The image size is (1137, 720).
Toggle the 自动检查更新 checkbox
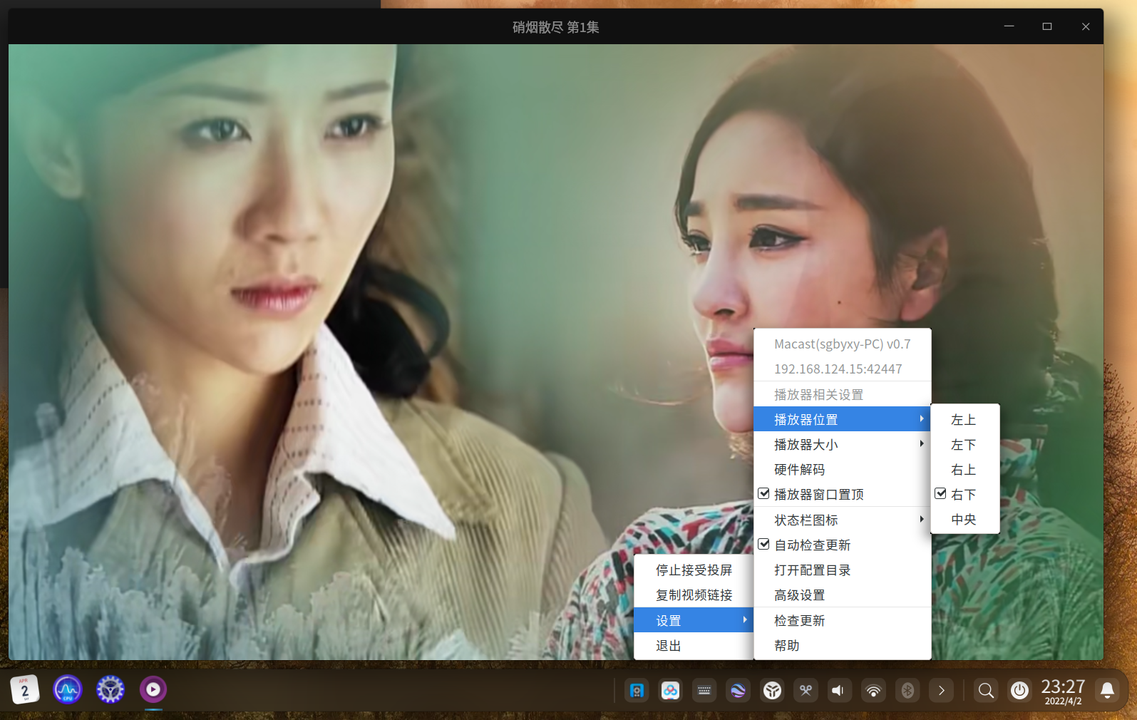point(843,545)
